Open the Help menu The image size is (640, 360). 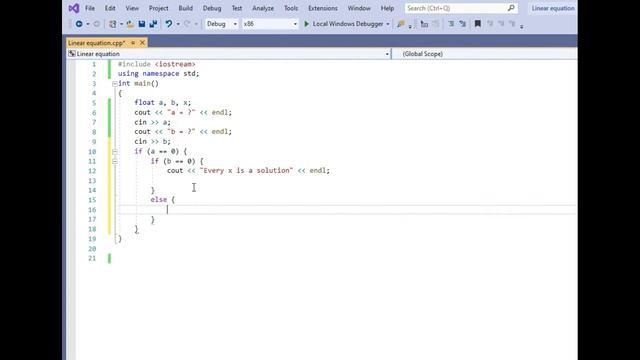(387, 8)
